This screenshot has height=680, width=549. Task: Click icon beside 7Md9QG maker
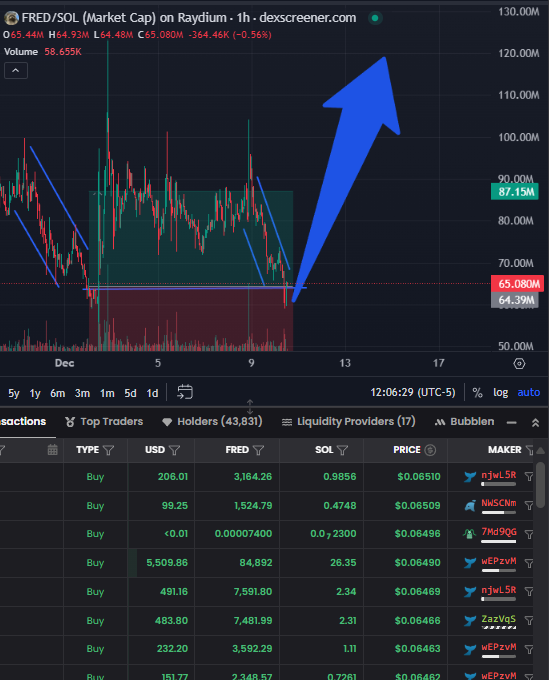point(469,534)
